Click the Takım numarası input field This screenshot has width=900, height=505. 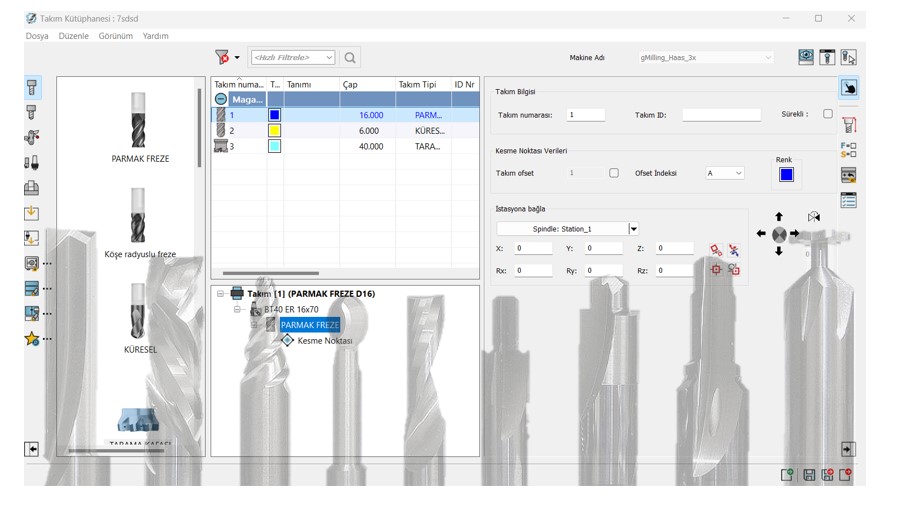585,115
